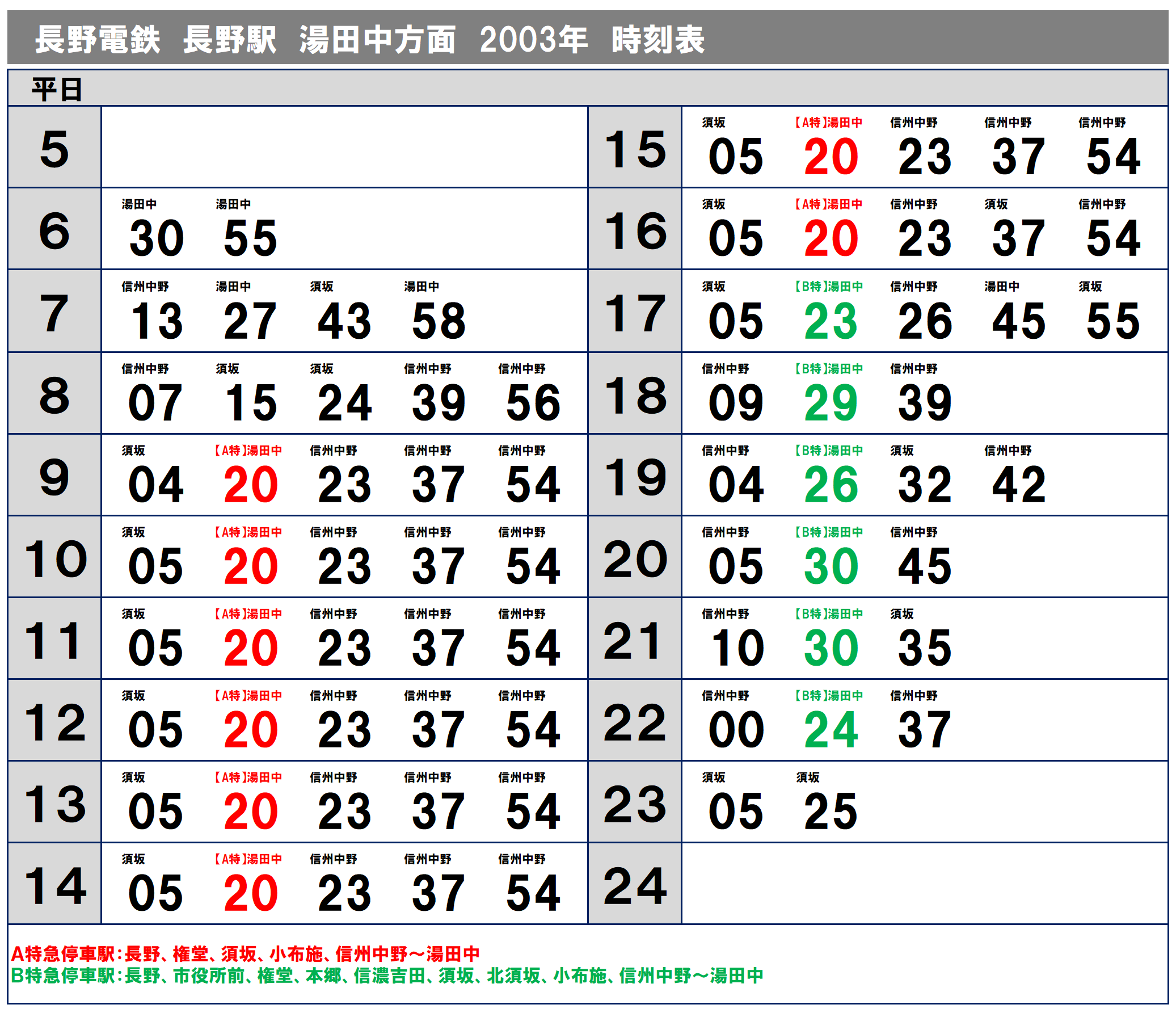Select the 25 departure in the 23 o'clock row
1176x1013 pixels.
[831, 812]
